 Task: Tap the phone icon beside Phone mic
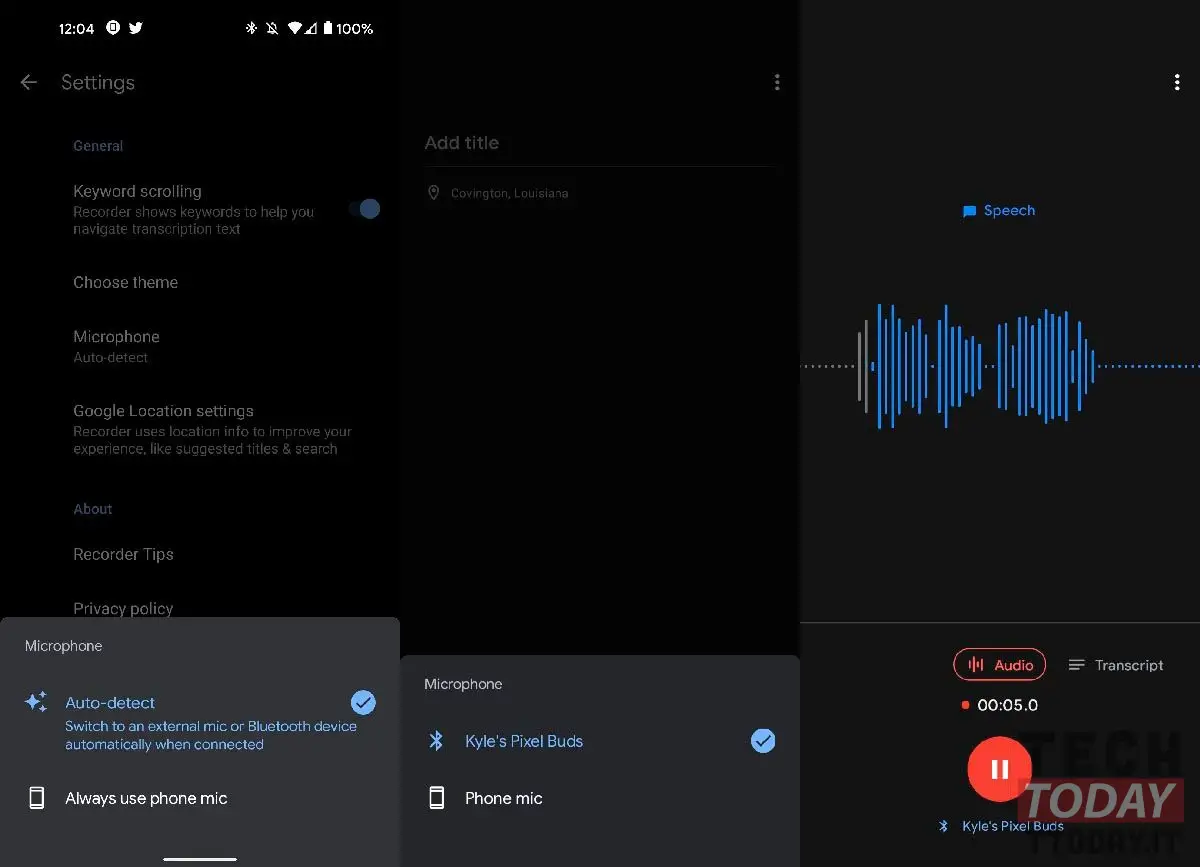(436, 798)
